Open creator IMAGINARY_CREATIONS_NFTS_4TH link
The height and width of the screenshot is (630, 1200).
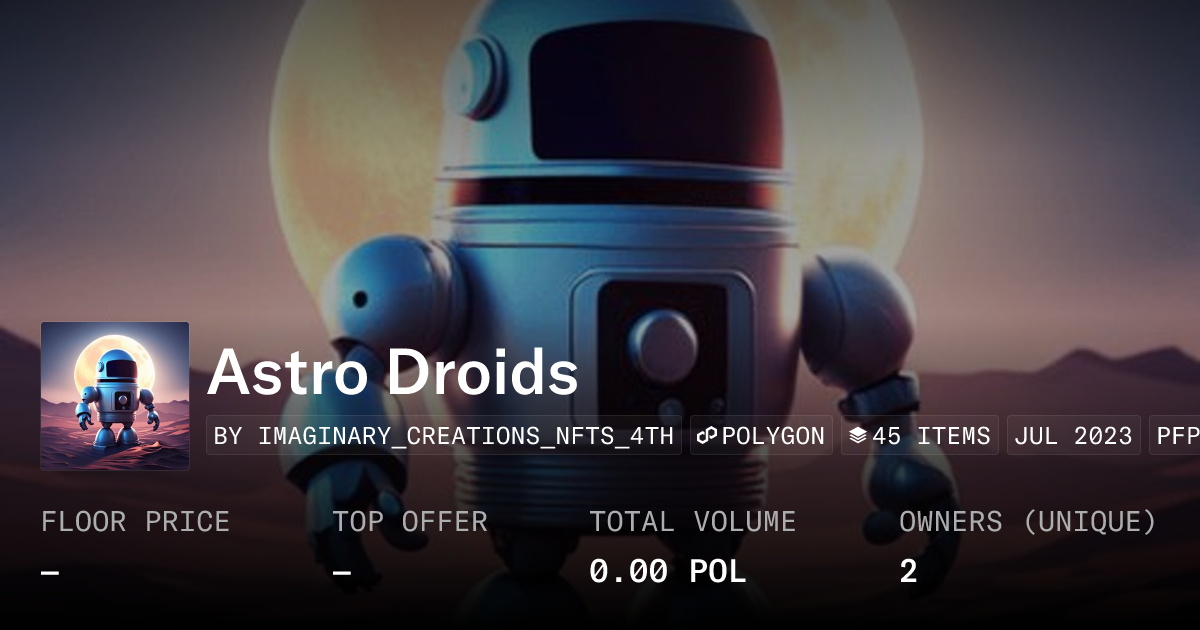tap(444, 436)
